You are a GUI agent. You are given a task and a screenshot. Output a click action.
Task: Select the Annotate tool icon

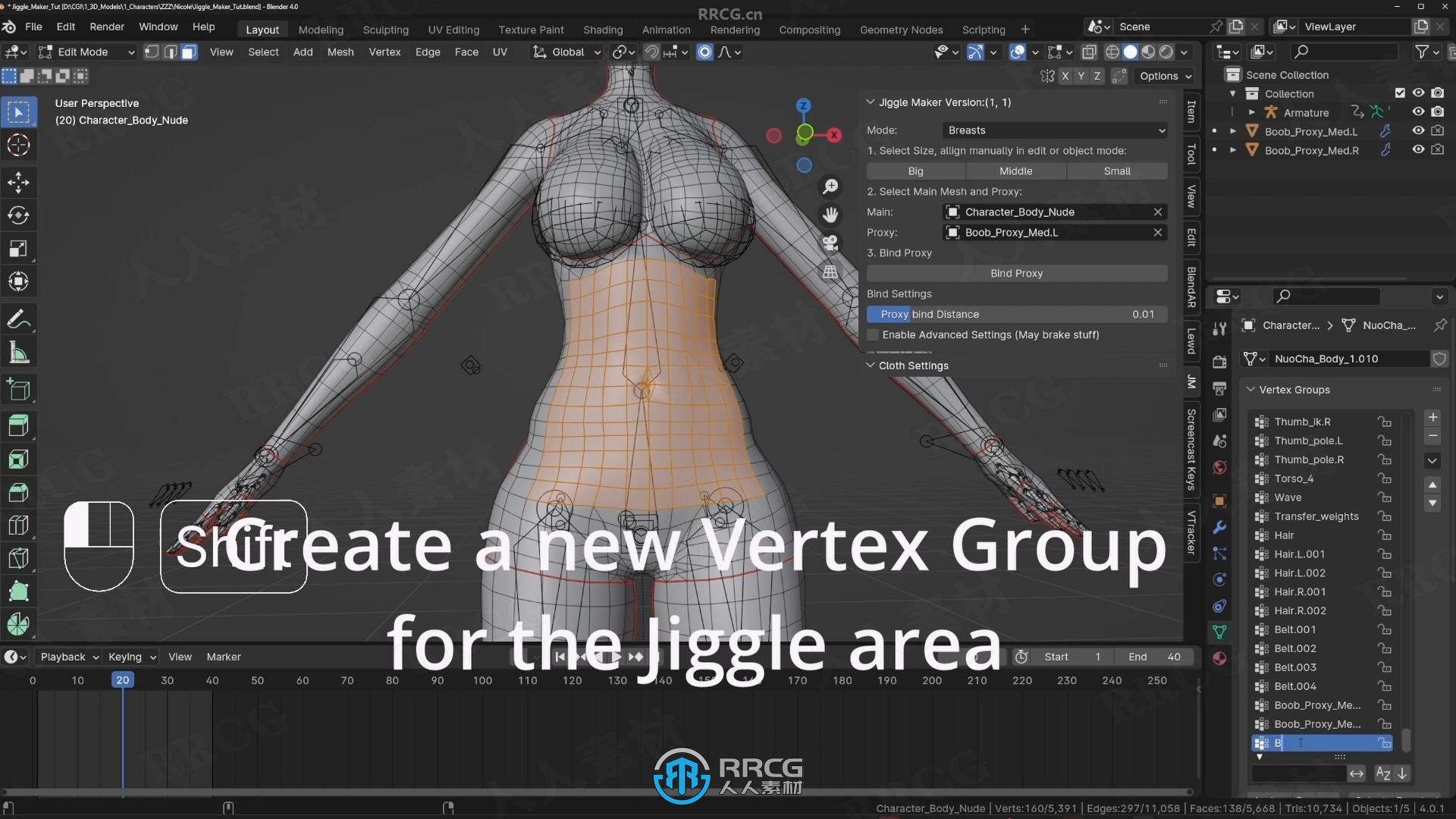pos(18,320)
